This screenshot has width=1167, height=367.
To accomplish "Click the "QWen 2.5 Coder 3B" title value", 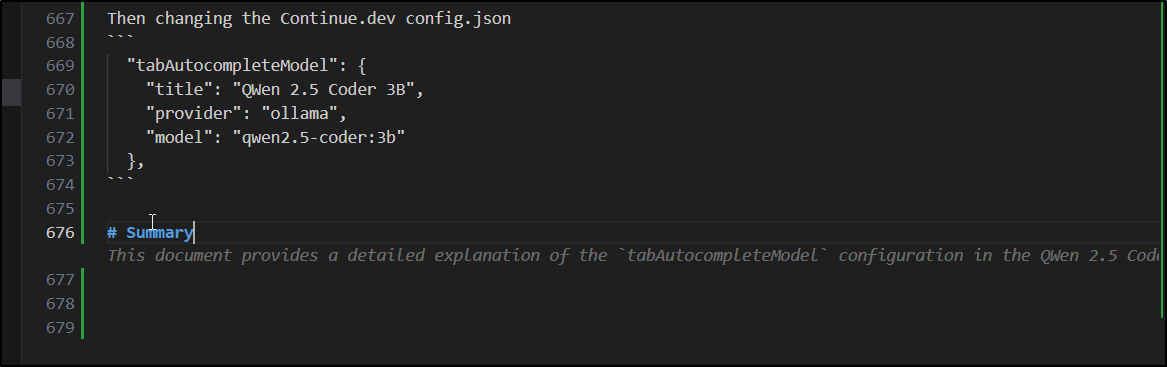I will 328,90.
